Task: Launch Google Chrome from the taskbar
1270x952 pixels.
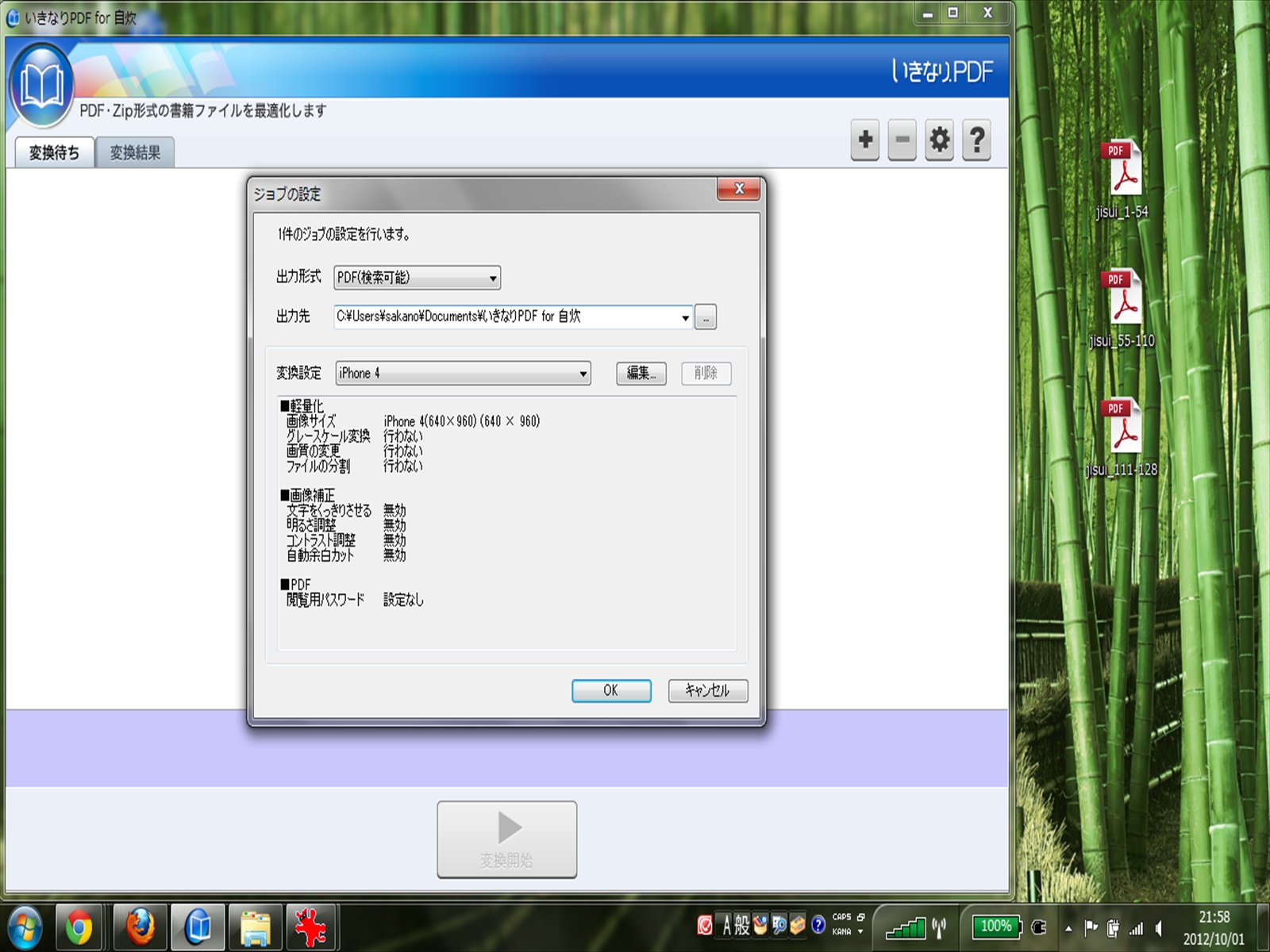Action: click(79, 927)
